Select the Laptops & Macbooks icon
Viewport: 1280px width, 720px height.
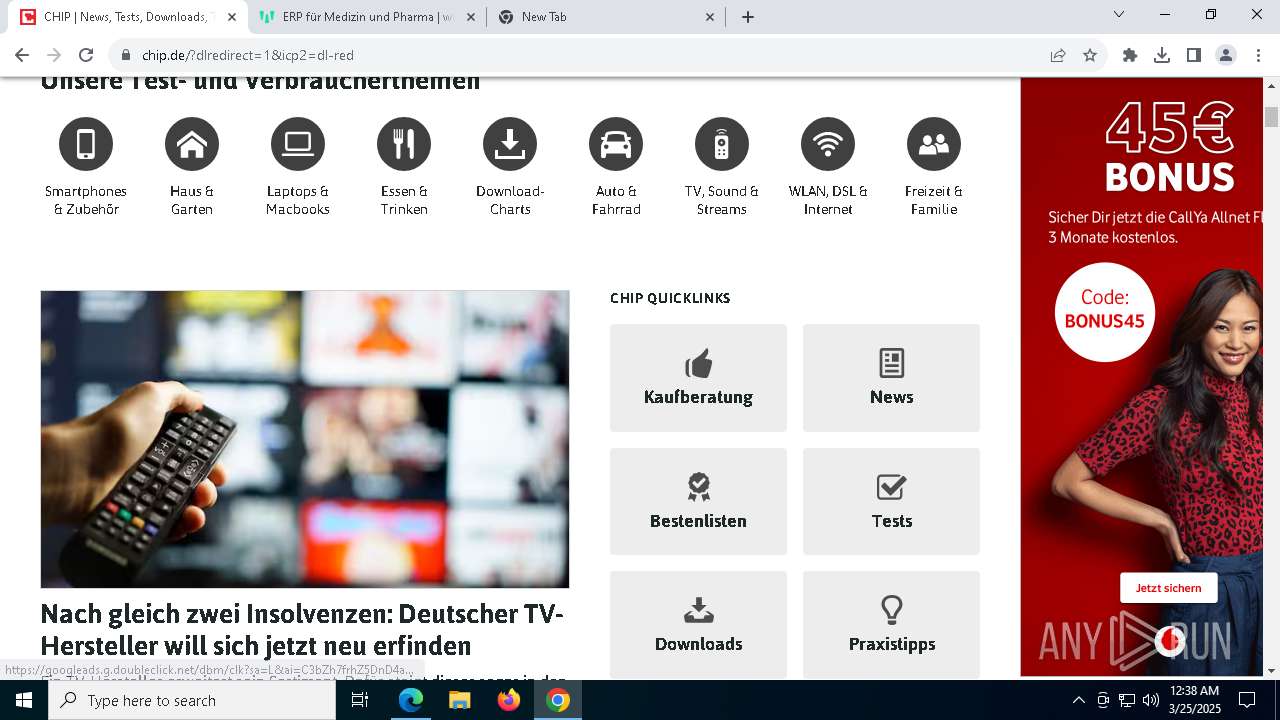298,144
